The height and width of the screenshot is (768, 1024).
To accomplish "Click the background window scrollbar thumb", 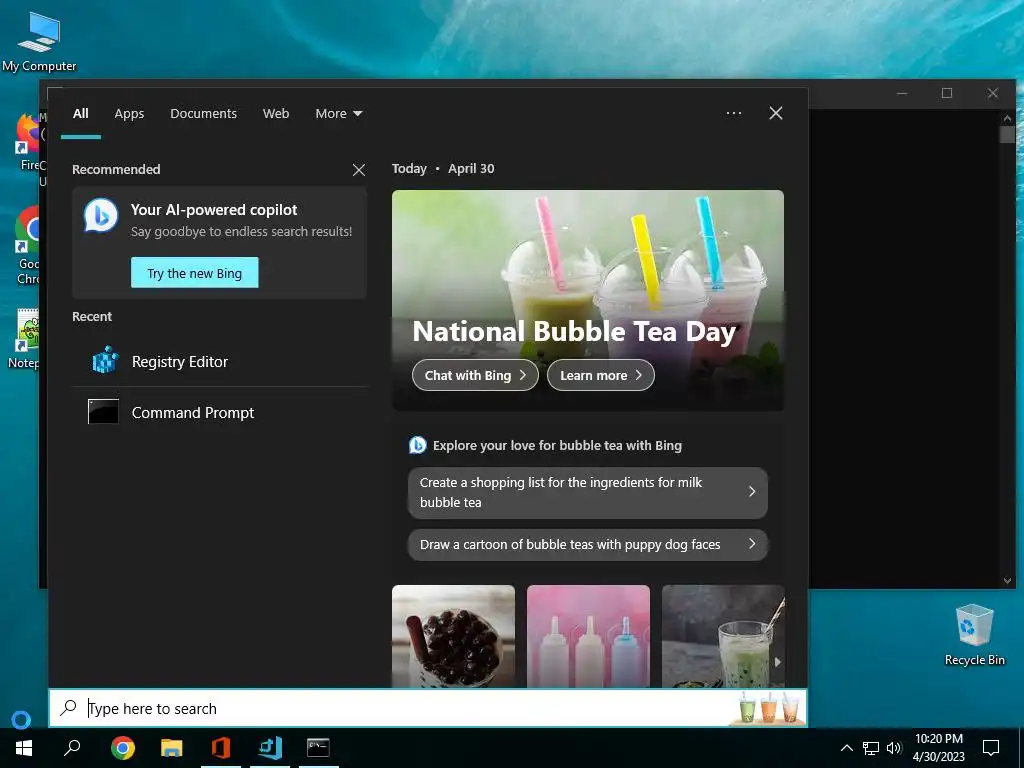I will [x=1007, y=135].
